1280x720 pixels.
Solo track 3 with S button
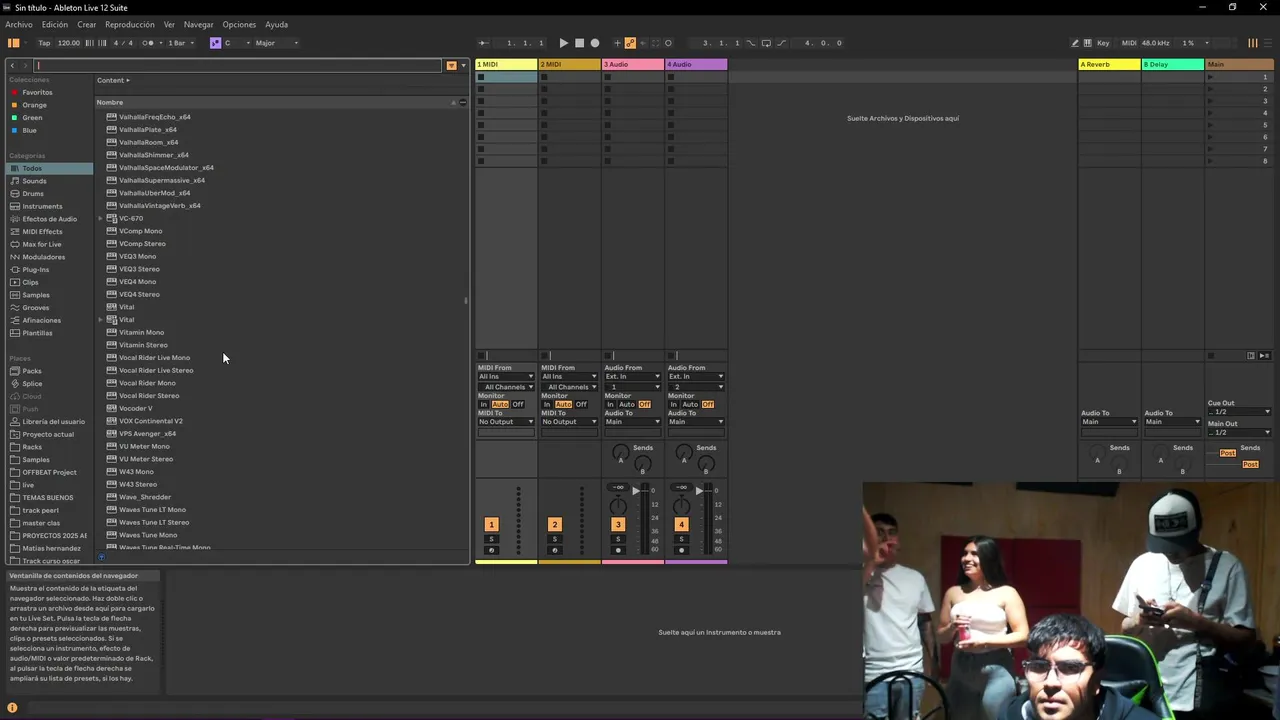point(618,539)
